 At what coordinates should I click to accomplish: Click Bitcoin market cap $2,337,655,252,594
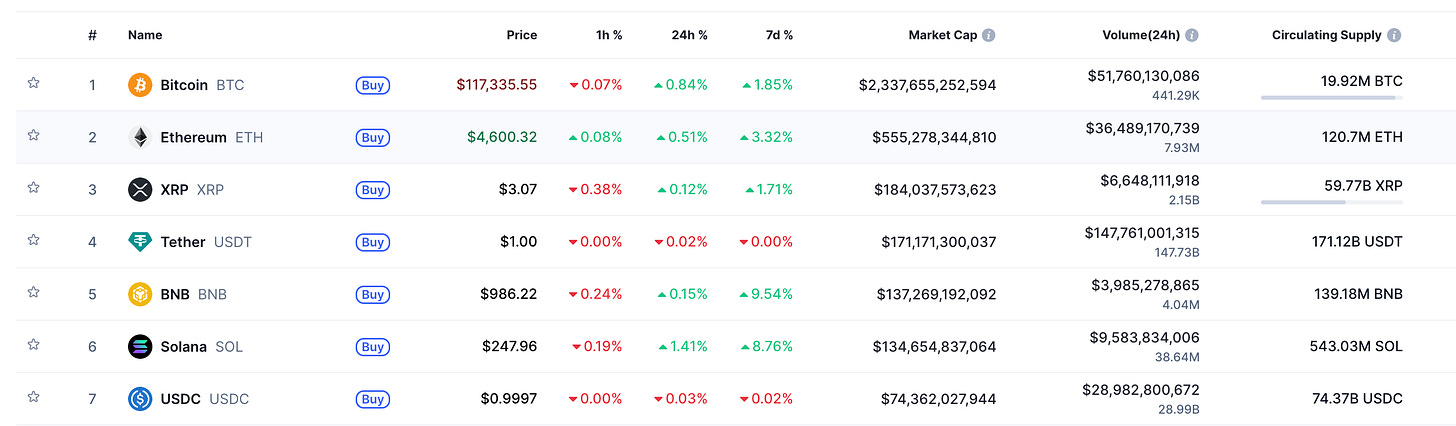pos(927,85)
